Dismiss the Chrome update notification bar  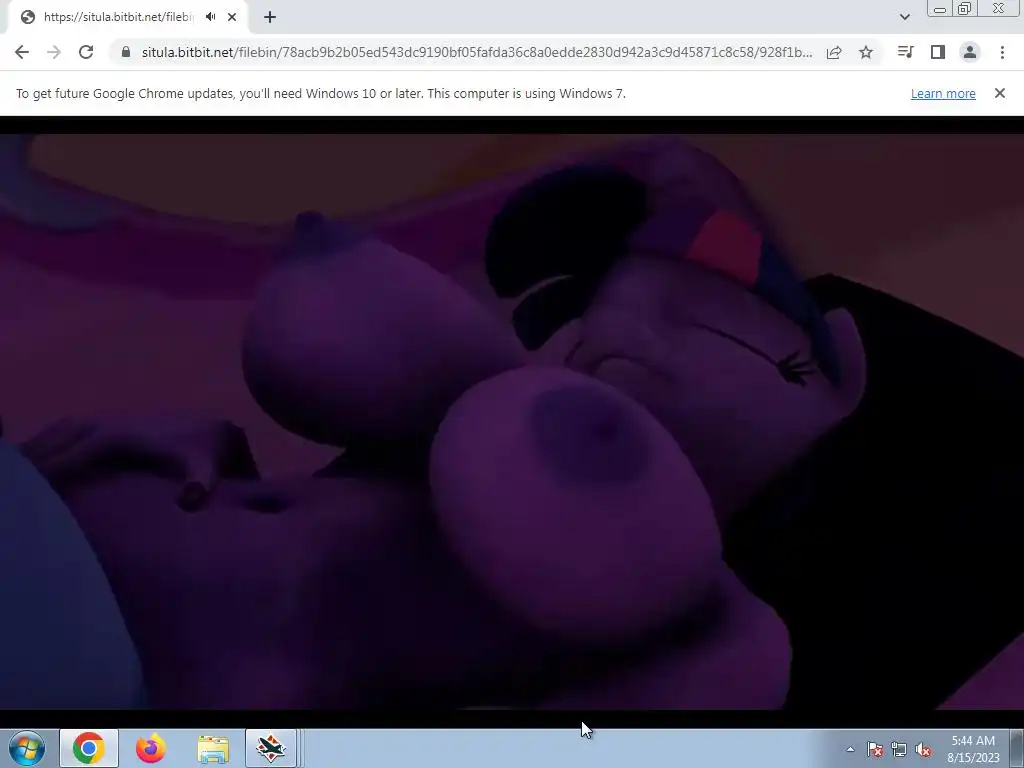(x=1000, y=93)
